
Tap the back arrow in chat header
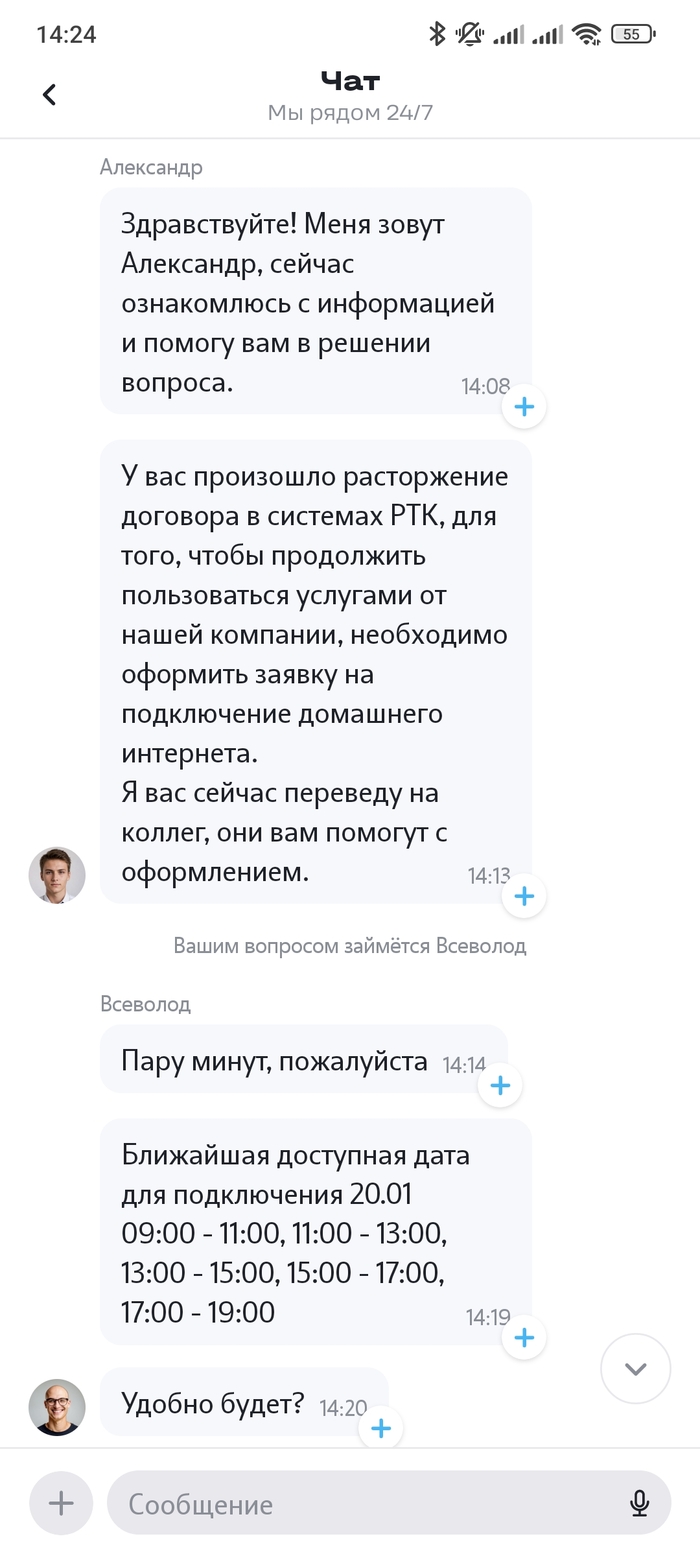(49, 95)
